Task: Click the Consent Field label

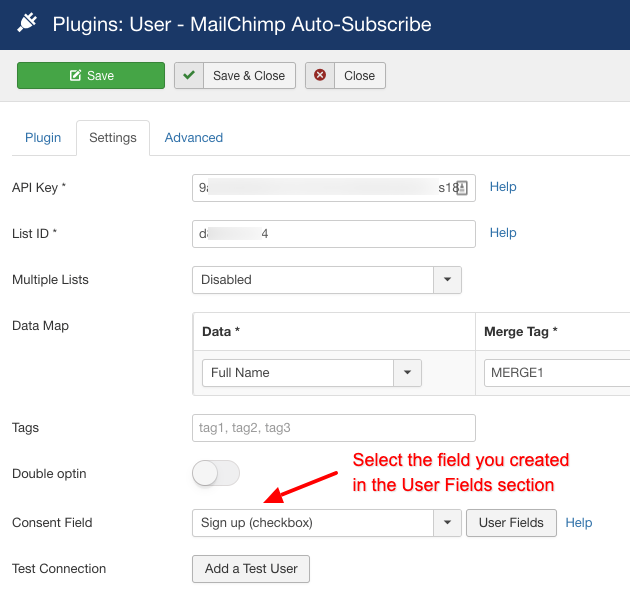Action: click(52, 522)
